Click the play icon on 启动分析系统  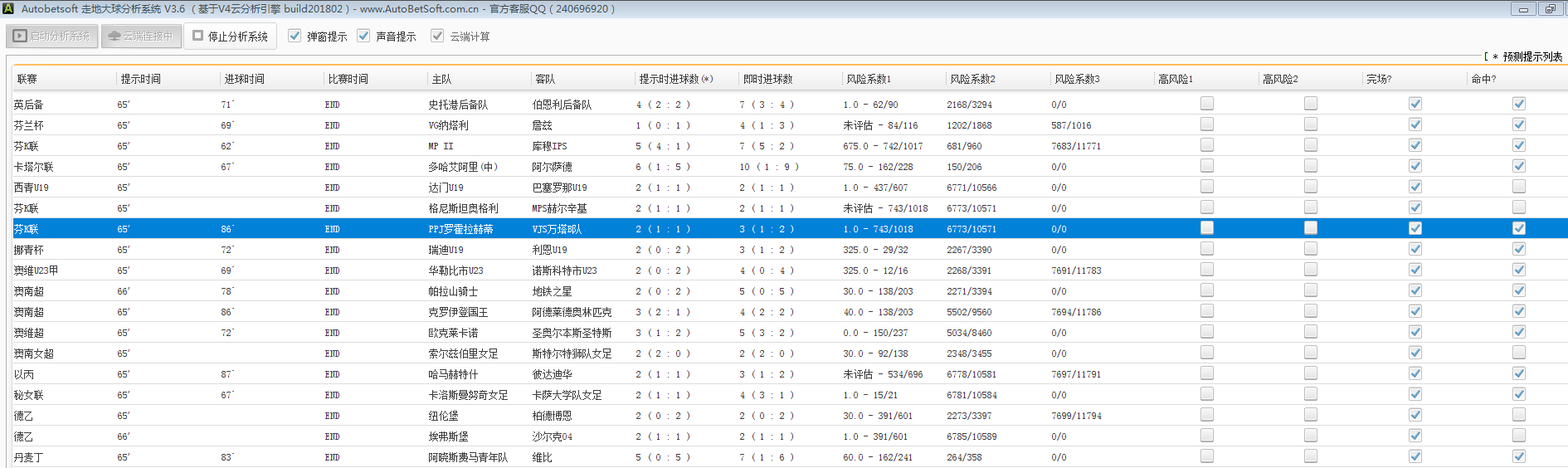(x=20, y=37)
